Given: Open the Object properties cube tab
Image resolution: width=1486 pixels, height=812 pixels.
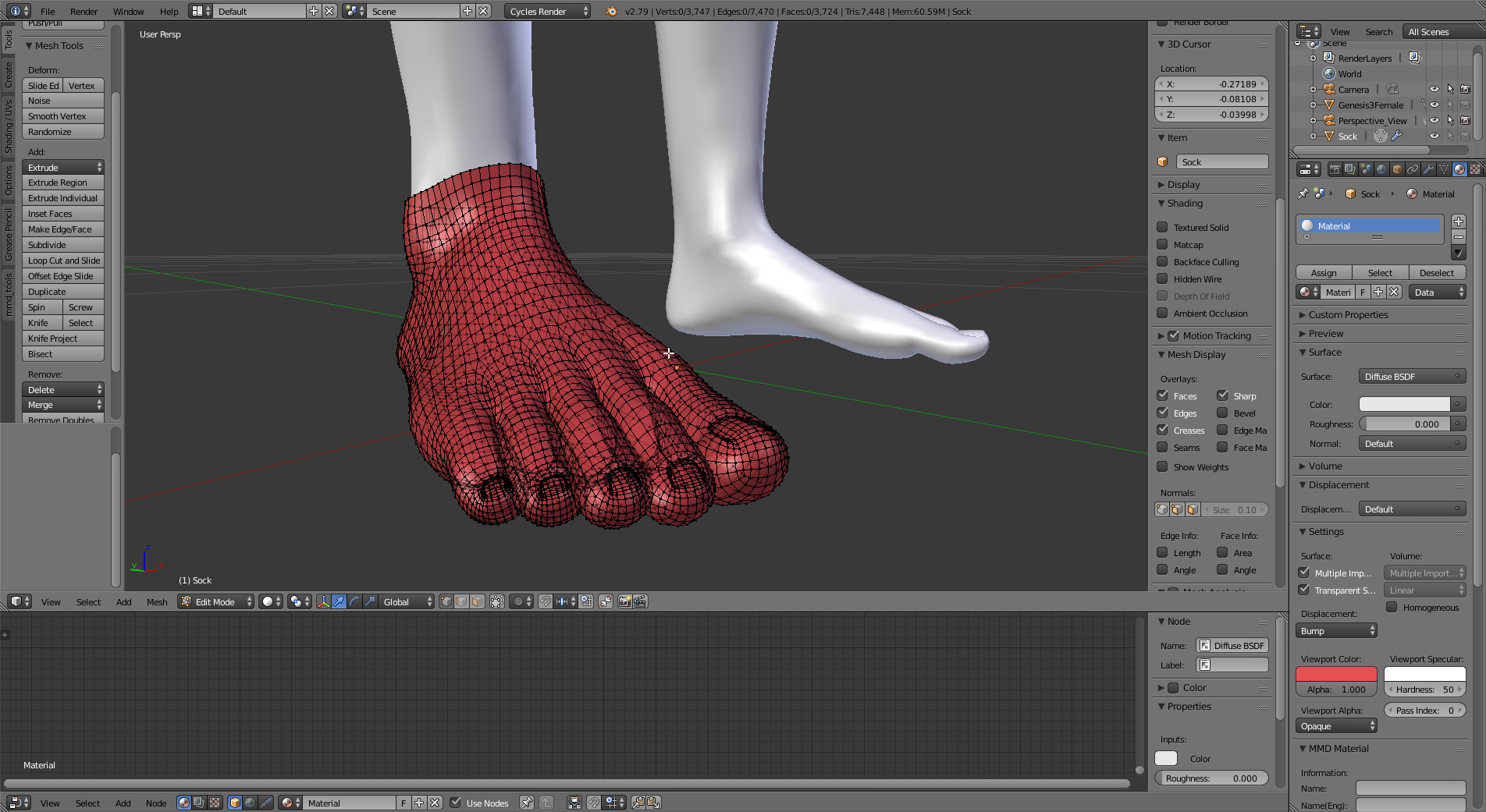Looking at the screenshot, I should 1397,169.
